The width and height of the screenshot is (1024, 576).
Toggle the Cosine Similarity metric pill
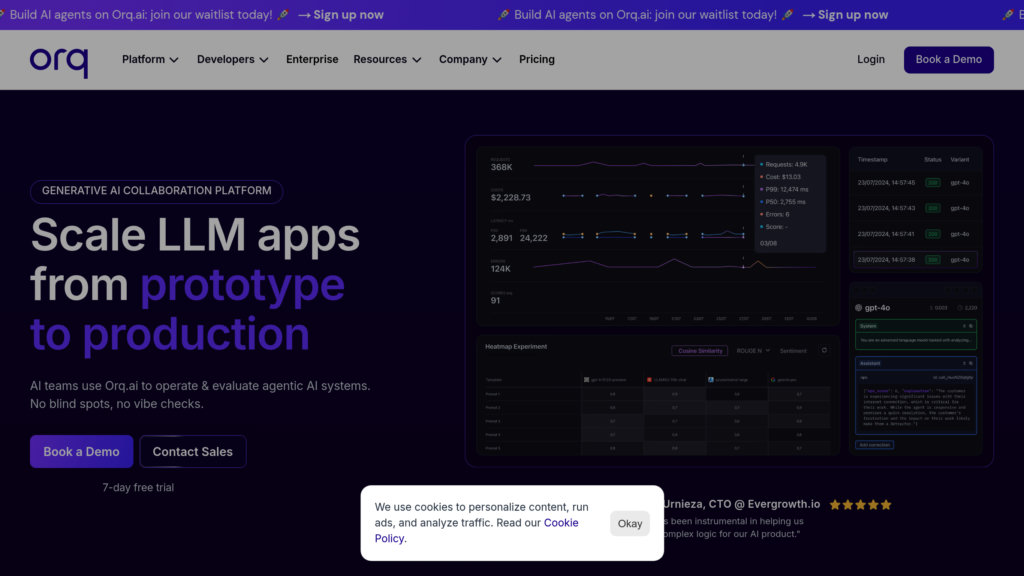tap(701, 351)
